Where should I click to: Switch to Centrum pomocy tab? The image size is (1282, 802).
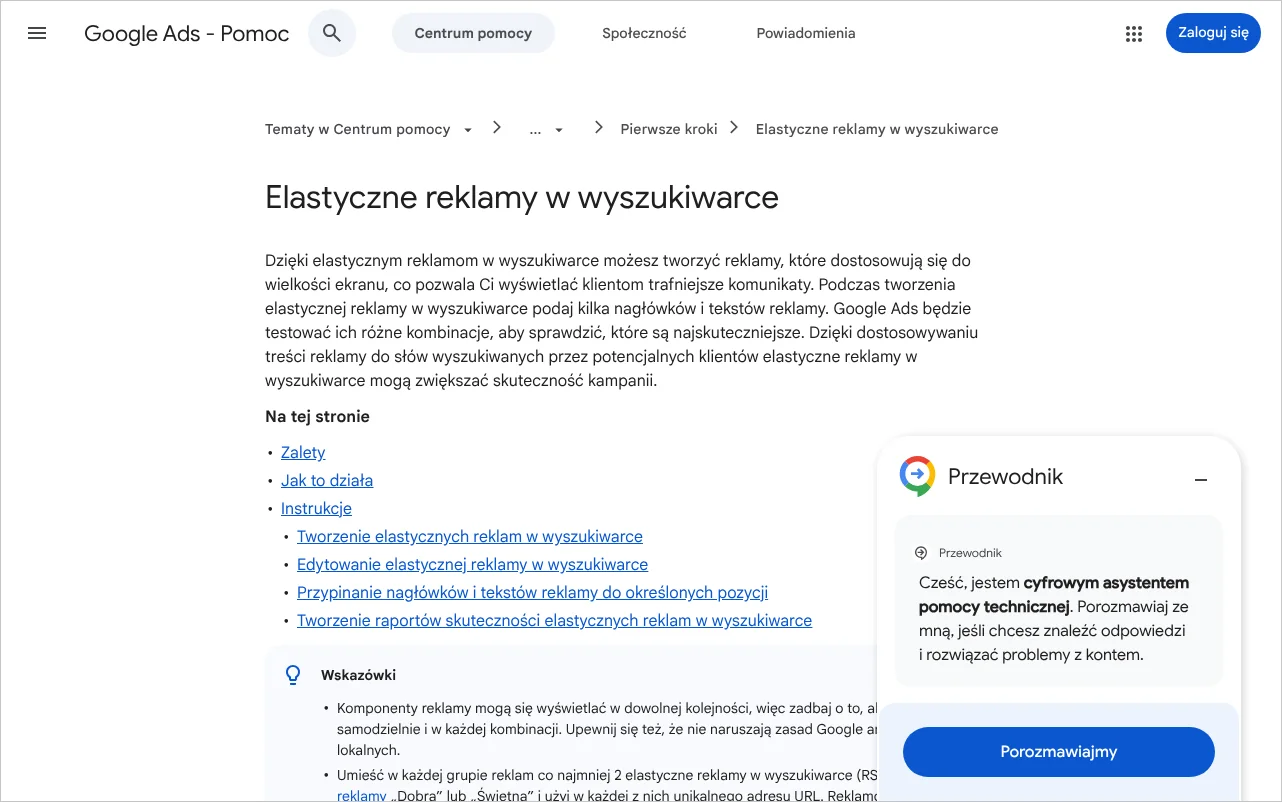[473, 33]
